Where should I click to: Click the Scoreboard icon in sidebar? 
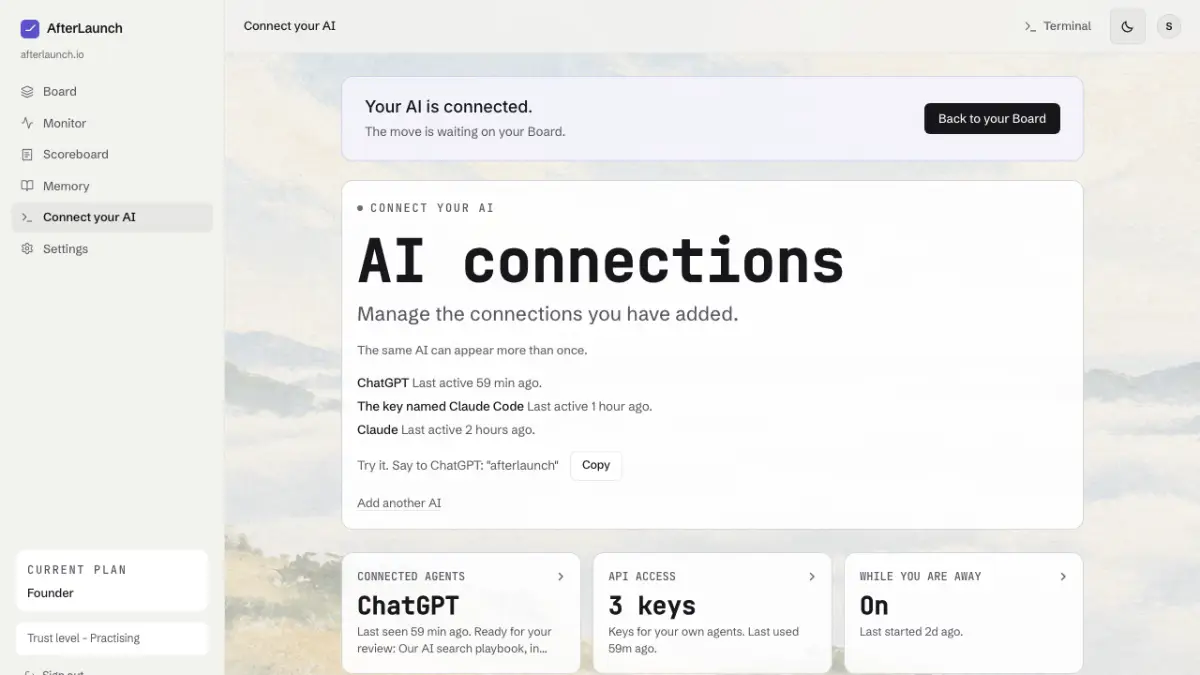[x=27, y=154]
